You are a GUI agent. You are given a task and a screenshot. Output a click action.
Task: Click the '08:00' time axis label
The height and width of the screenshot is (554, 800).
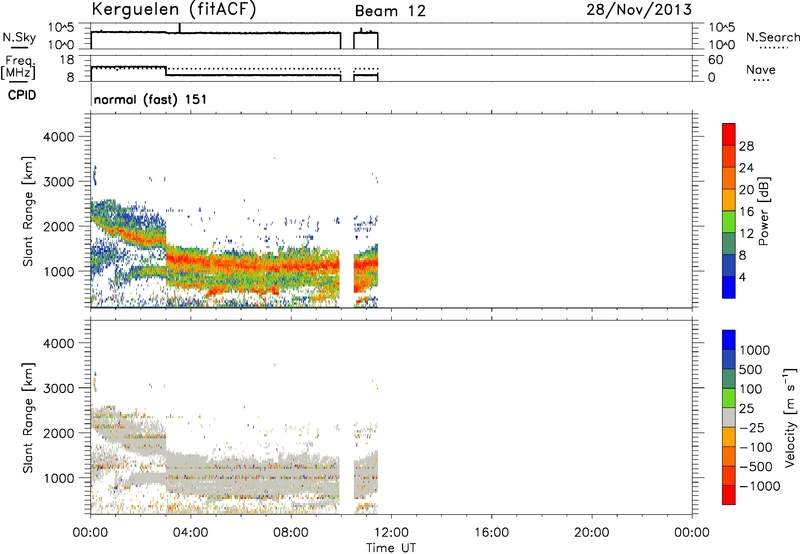(291, 533)
